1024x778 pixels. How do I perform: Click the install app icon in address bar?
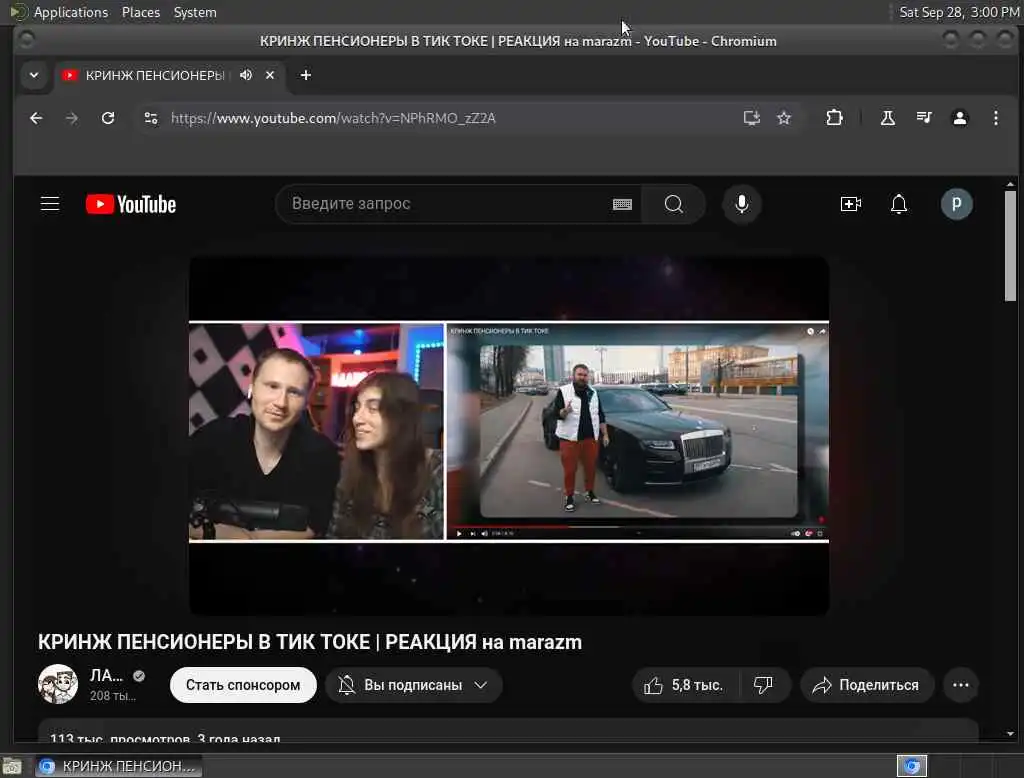pos(752,118)
